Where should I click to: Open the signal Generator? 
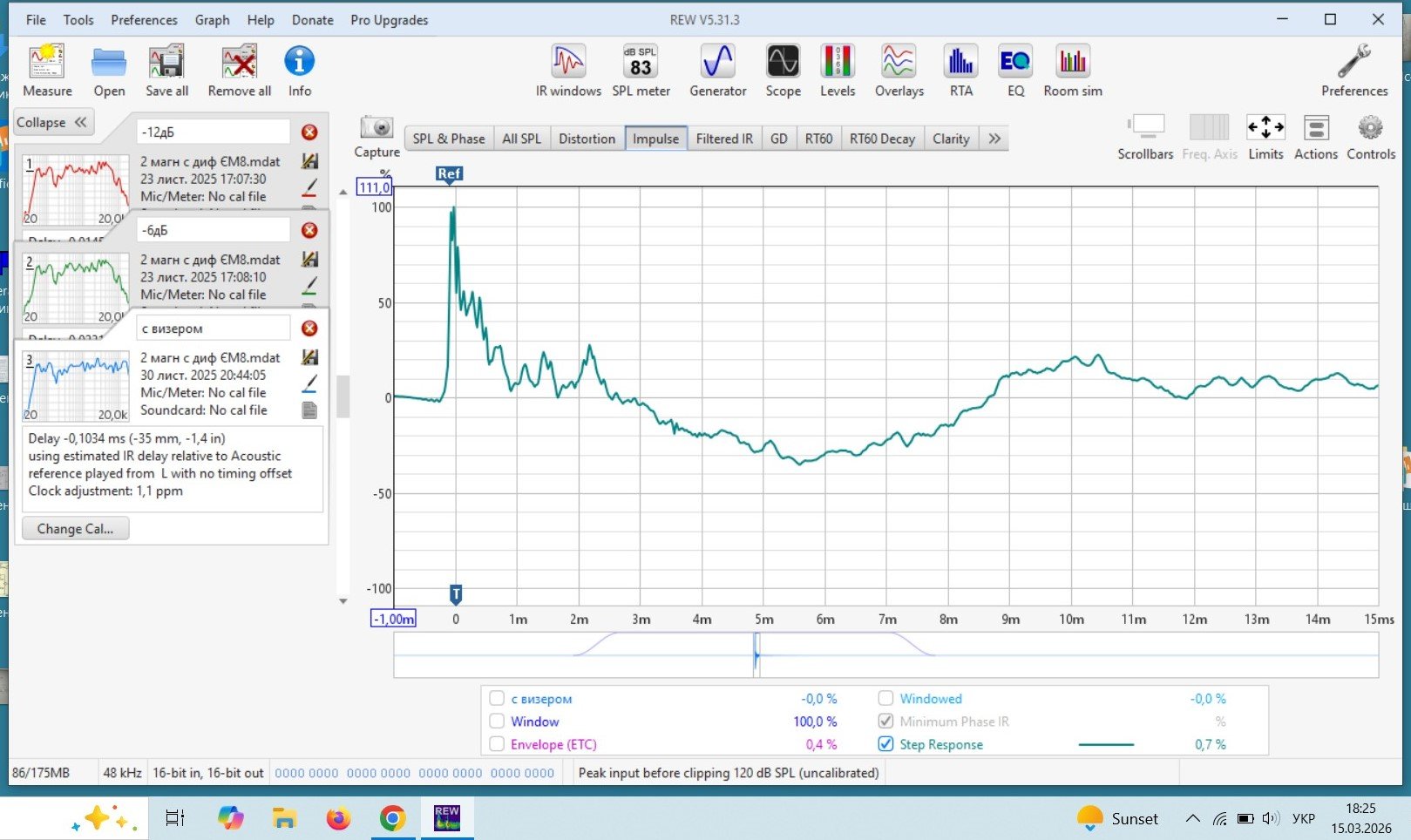click(717, 71)
